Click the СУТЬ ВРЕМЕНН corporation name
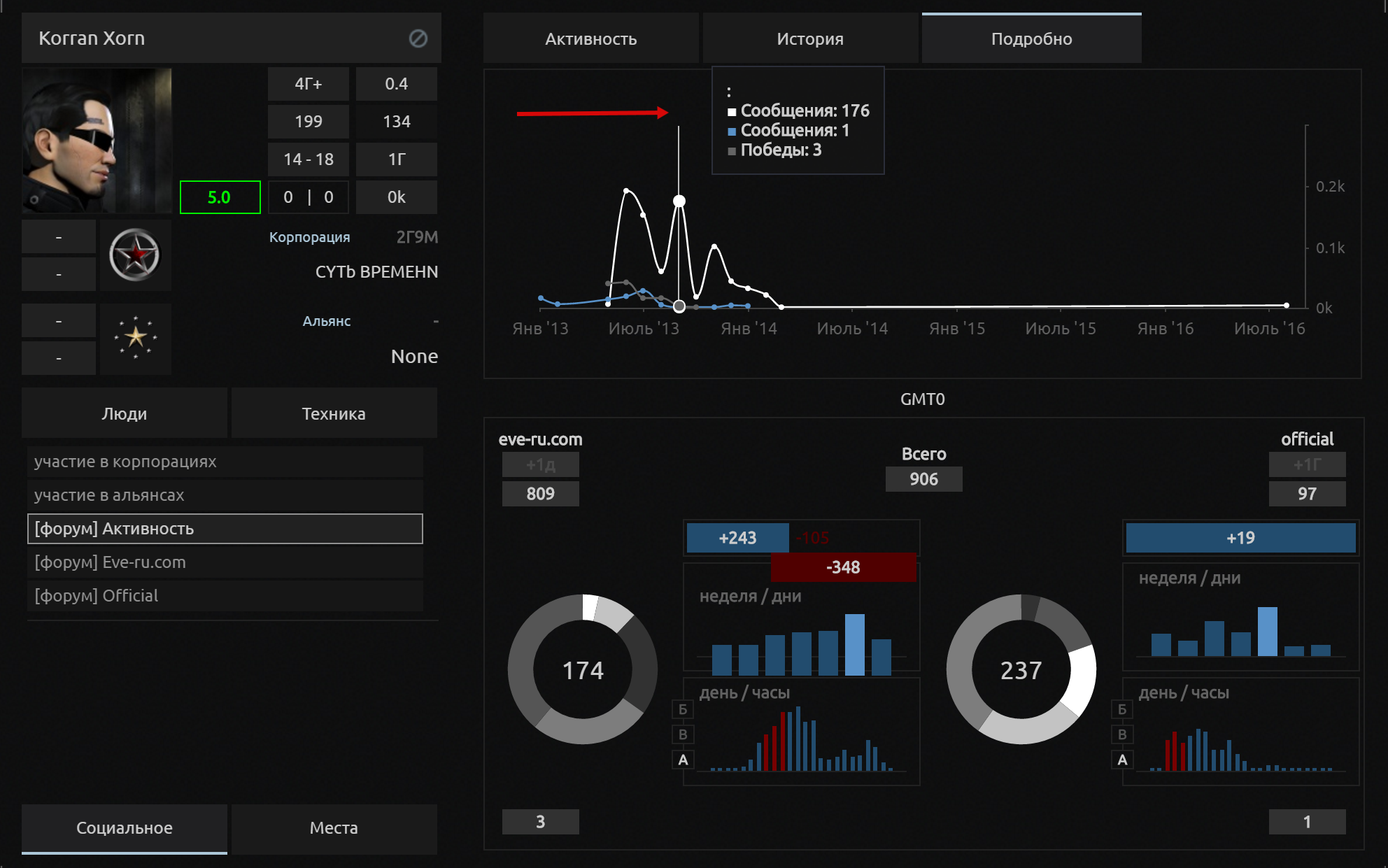The width and height of the screenshot is (1388, 868). 376,272
